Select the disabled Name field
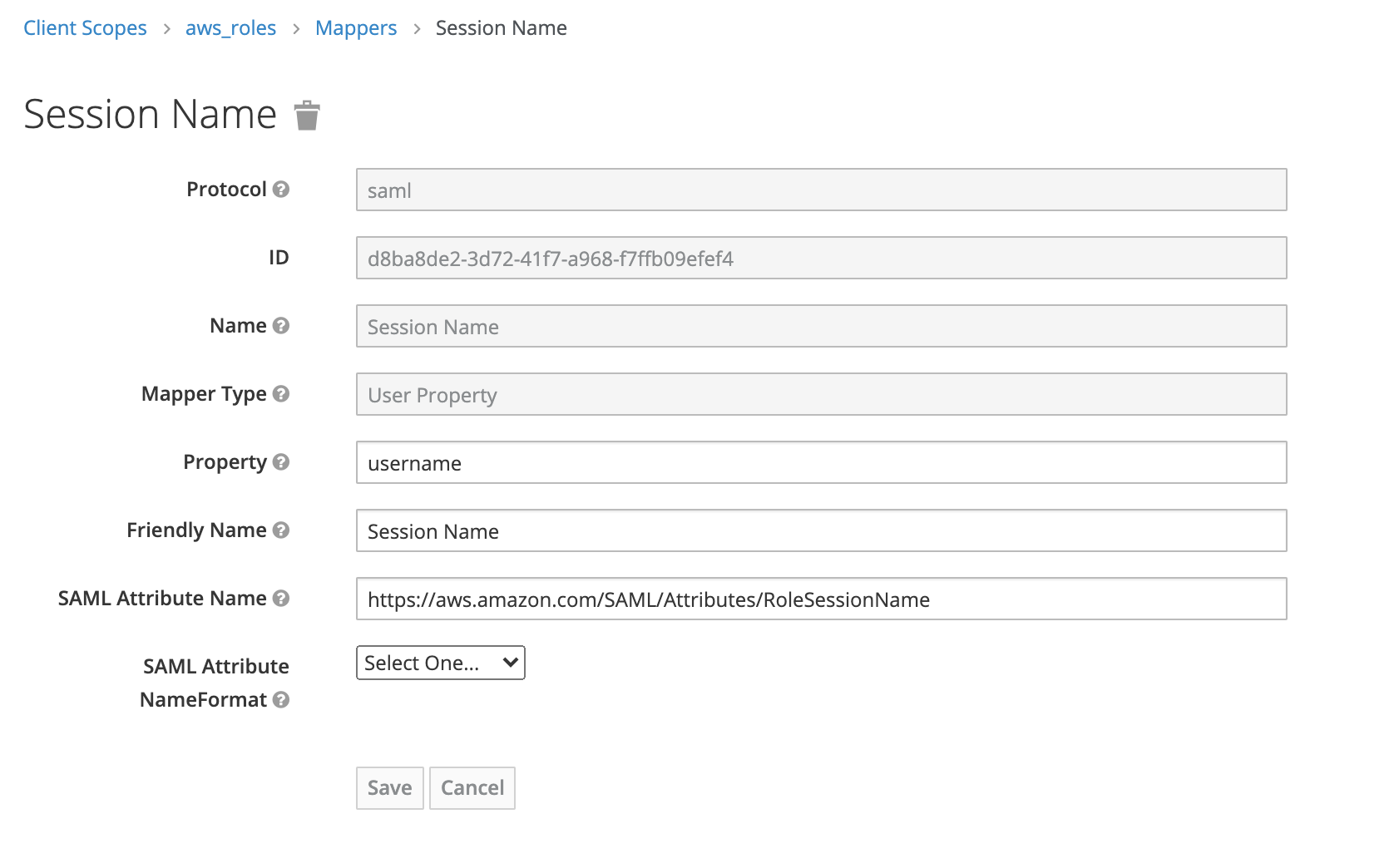Image resolution: width=1394 pixels, height=868 pixels. pos(822,326)
